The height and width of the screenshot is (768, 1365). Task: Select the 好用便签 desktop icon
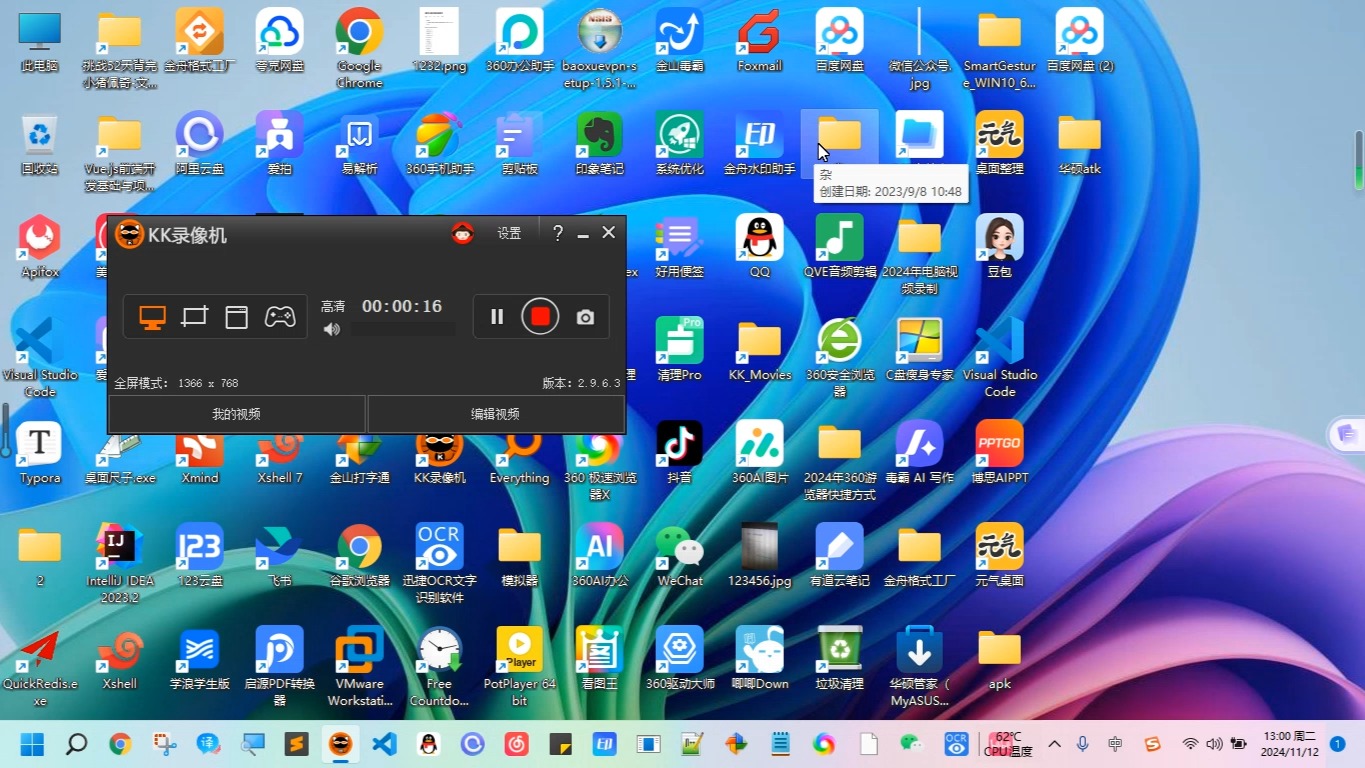(x=680, y=247)
